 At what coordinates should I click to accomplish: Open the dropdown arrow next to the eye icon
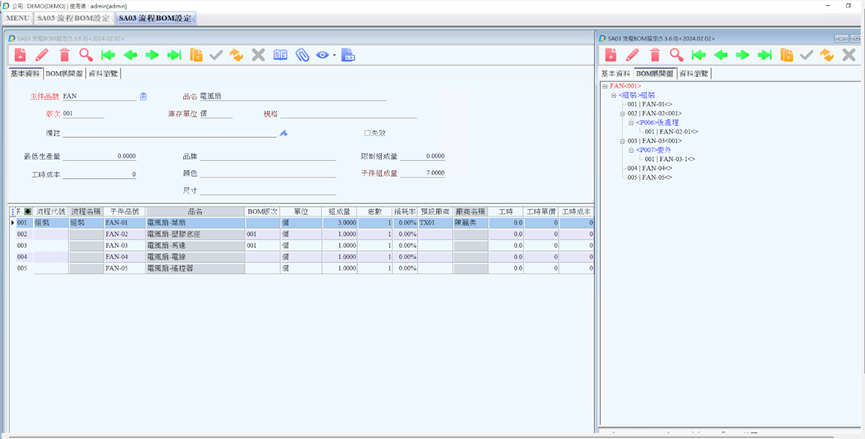coord(334,55)
